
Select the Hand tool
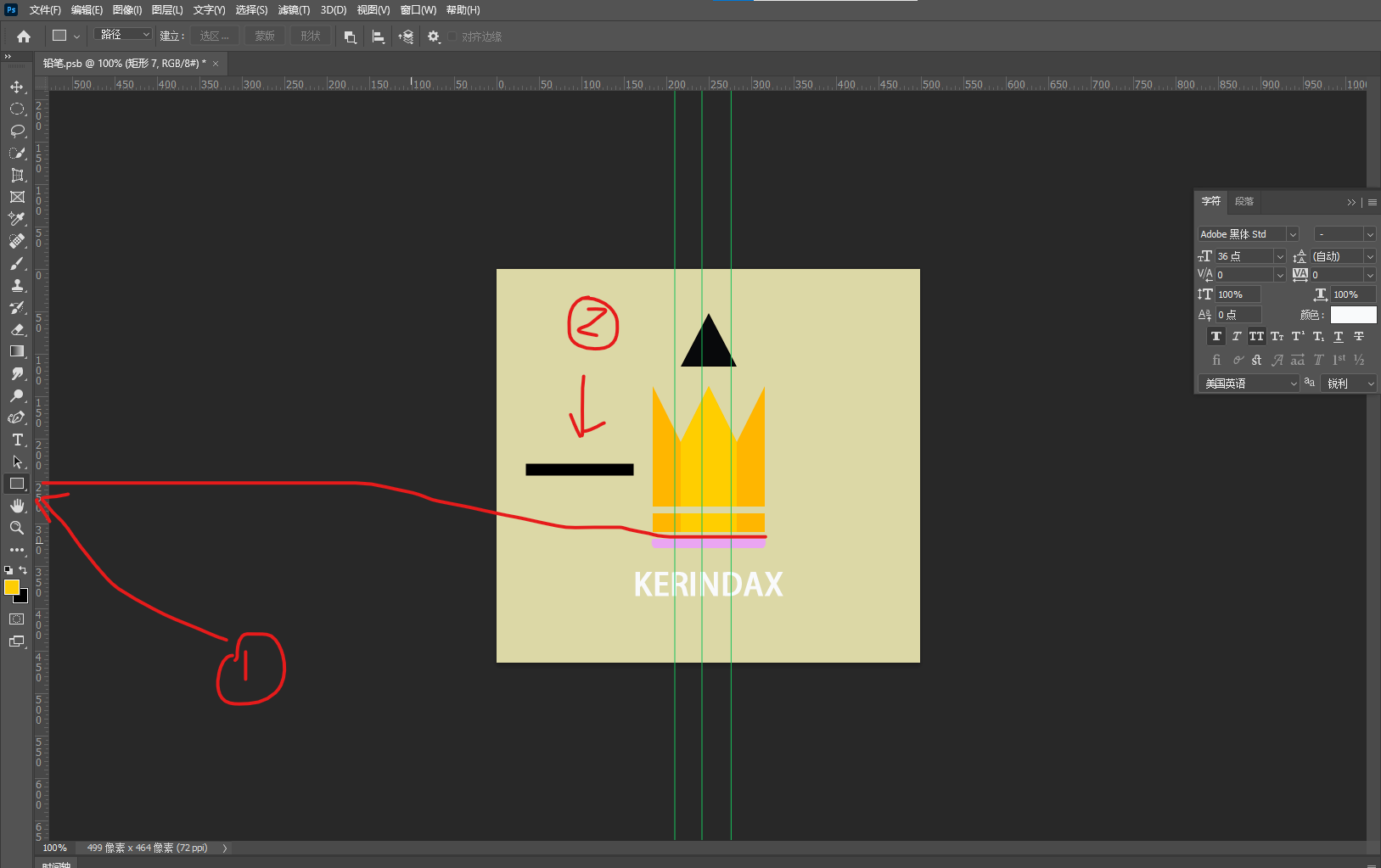(17, 506)
